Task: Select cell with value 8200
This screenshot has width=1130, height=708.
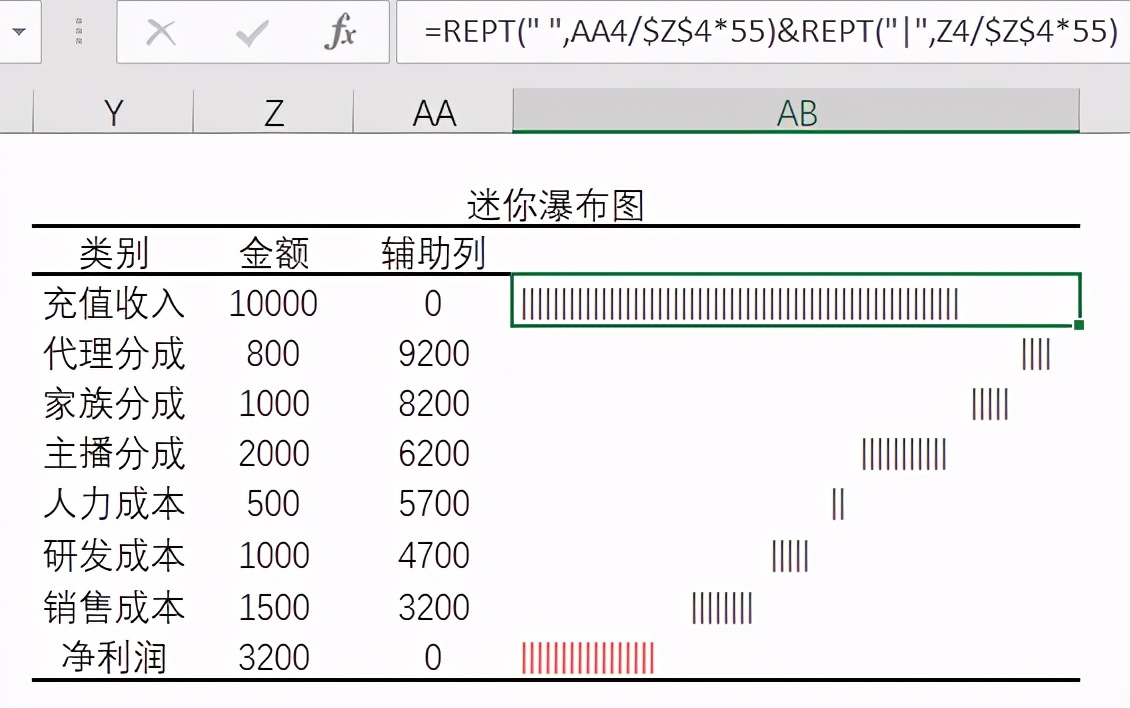Action: (x=434, y=403)
